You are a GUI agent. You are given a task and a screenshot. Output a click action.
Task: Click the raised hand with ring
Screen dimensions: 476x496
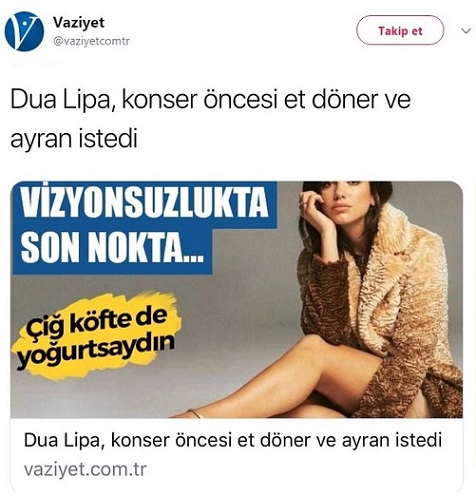tap(313, 207)
